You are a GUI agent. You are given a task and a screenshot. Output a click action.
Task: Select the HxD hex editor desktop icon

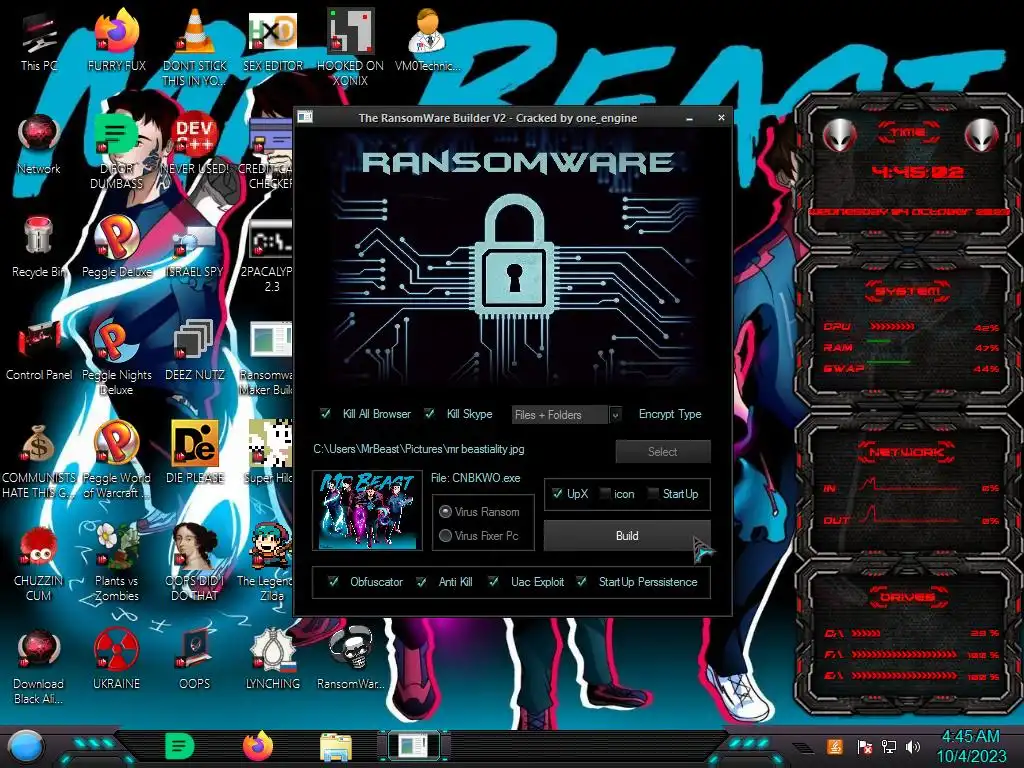(x=272, y=40)
